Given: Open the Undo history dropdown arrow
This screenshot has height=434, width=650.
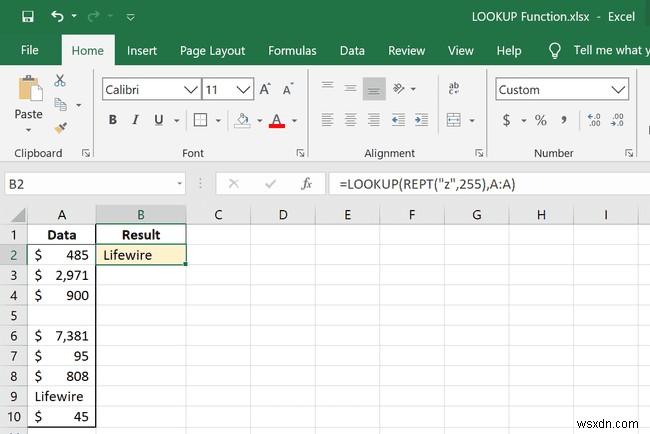Looking at the screenshot, I should point(74,16).
